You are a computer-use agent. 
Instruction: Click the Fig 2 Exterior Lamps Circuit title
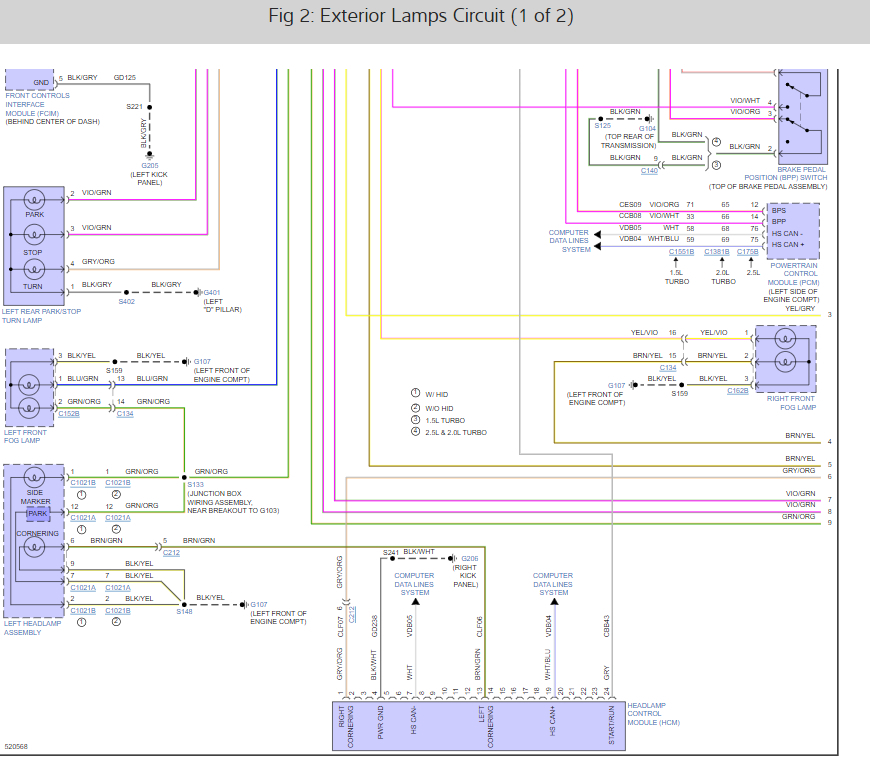coord(421,16)
